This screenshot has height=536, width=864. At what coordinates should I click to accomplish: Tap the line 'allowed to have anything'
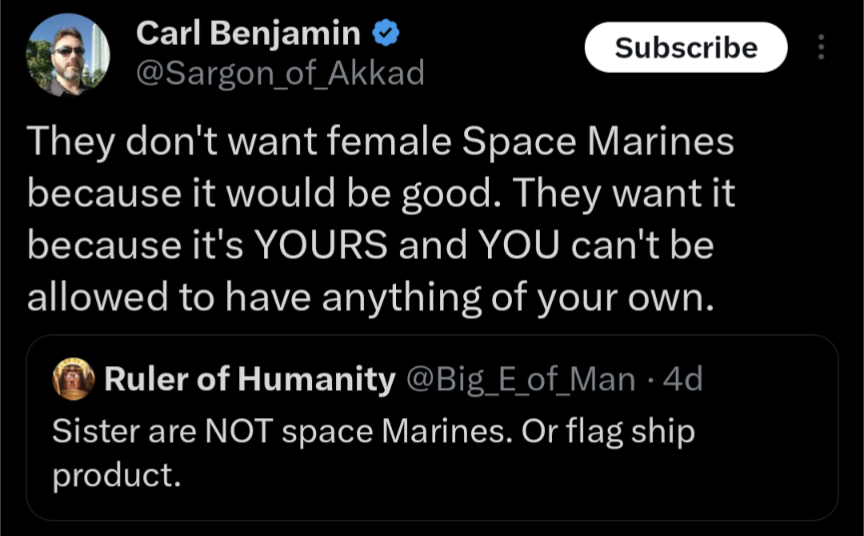pyautogui.click(x=370, y=297)
